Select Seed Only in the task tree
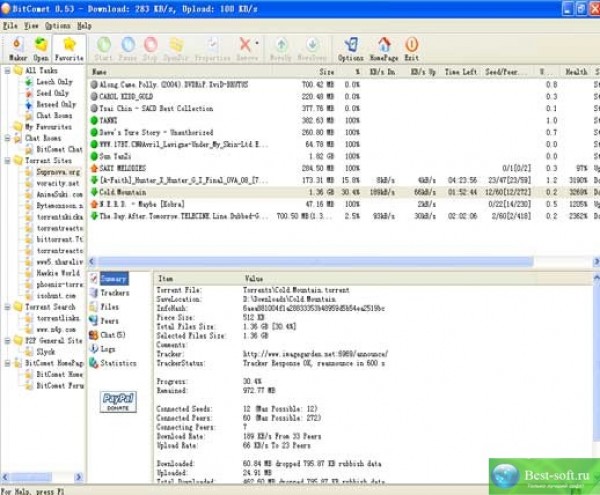 click(52, 93)
